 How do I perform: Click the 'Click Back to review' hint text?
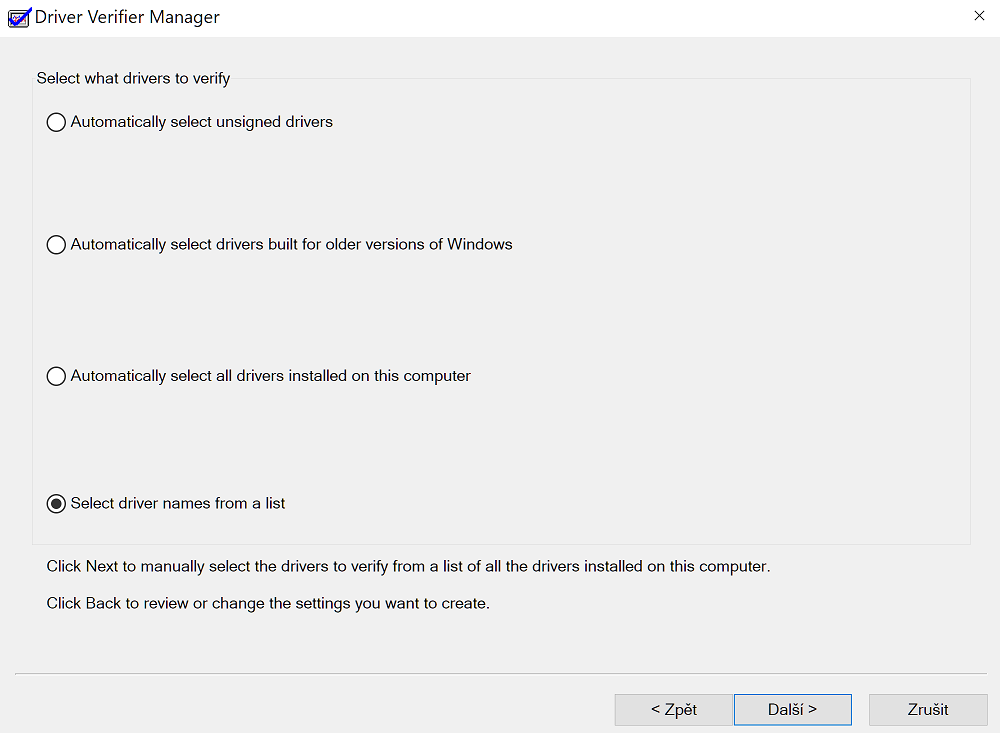point(268,604)
